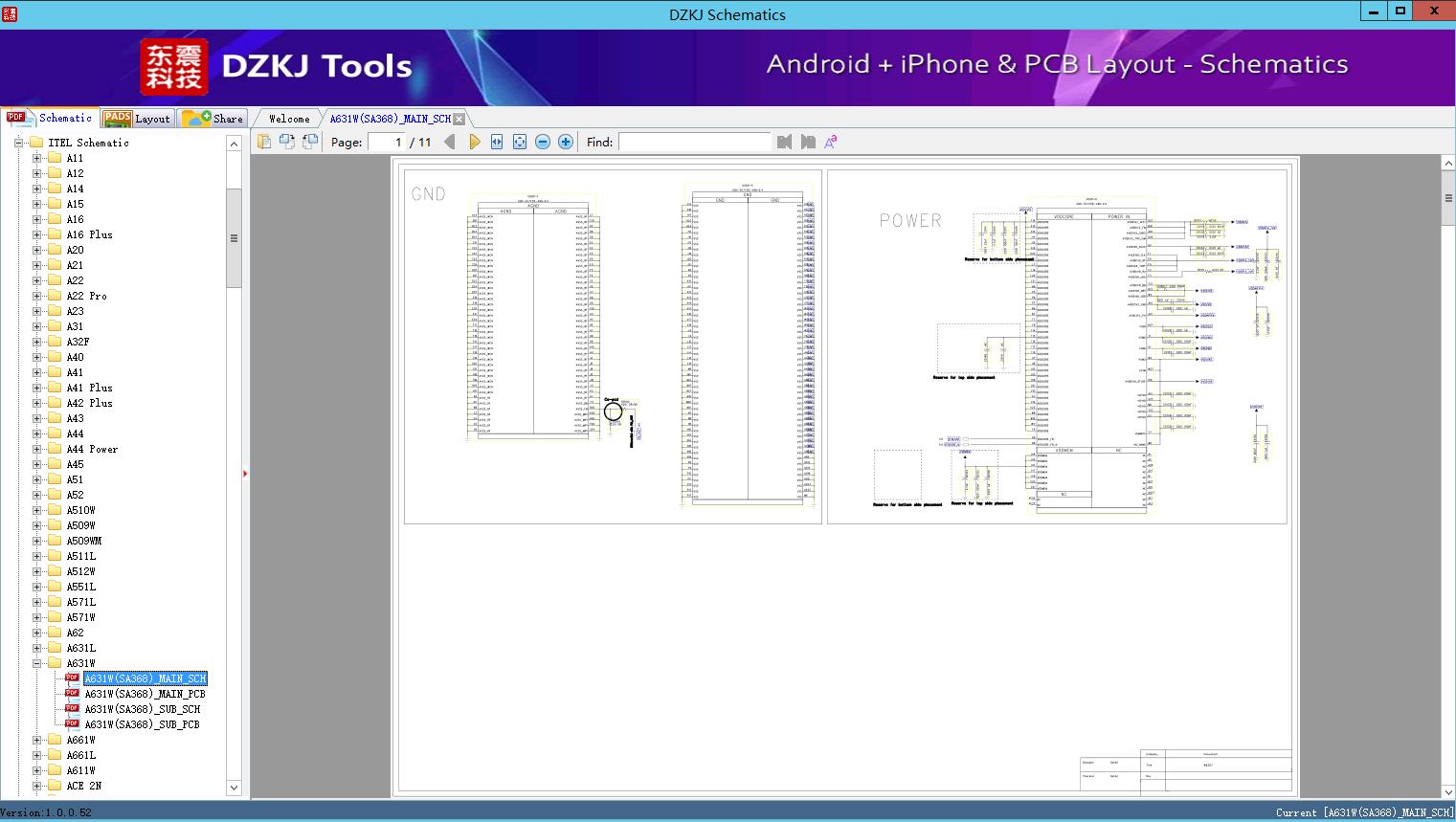Select the A62 folder
1456x822 pixels.
[75, 633]
